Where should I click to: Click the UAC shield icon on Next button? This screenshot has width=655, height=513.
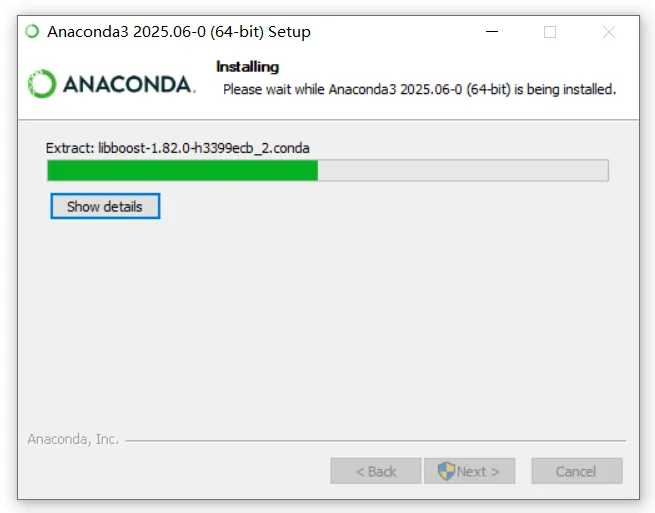pos(446,471)
